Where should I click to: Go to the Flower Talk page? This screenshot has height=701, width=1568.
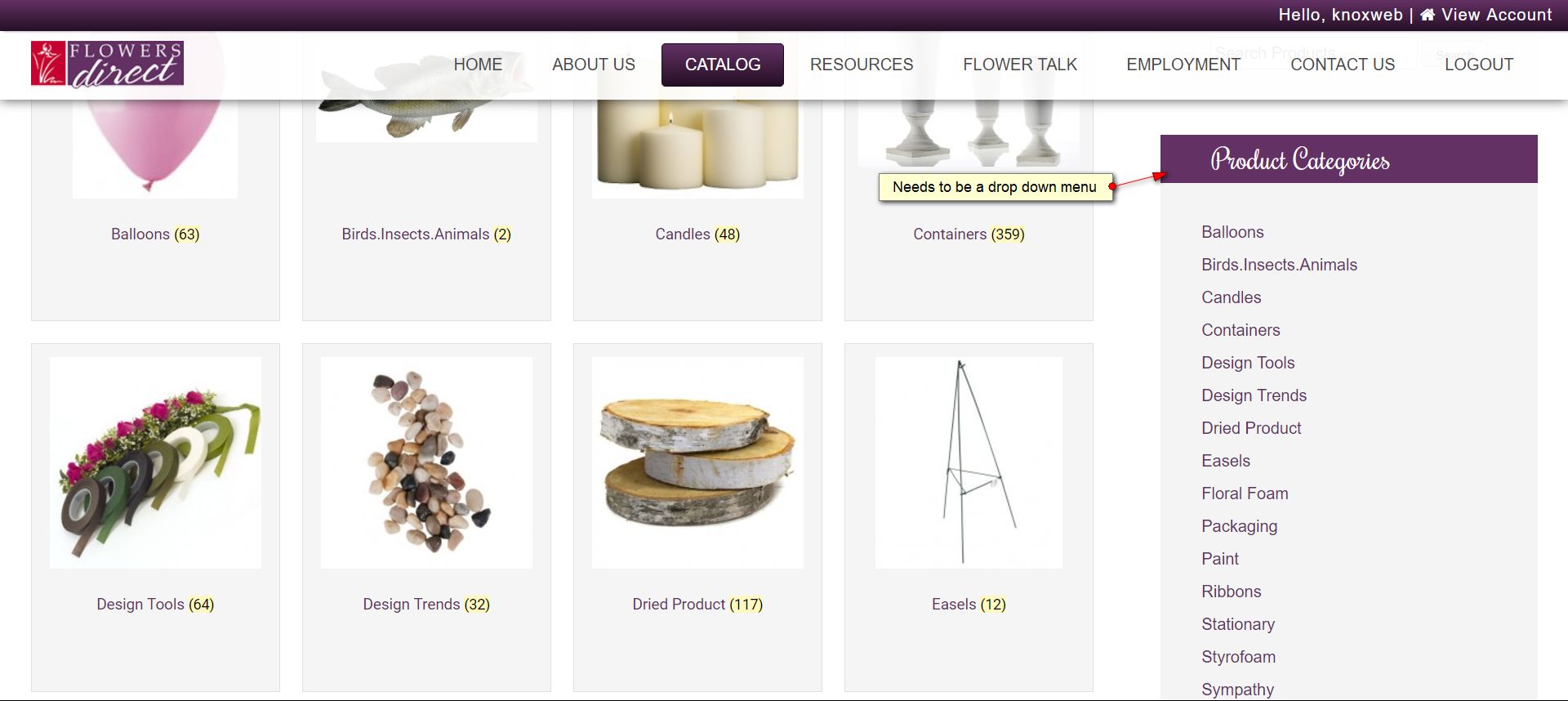click(x=1020, y=65)
